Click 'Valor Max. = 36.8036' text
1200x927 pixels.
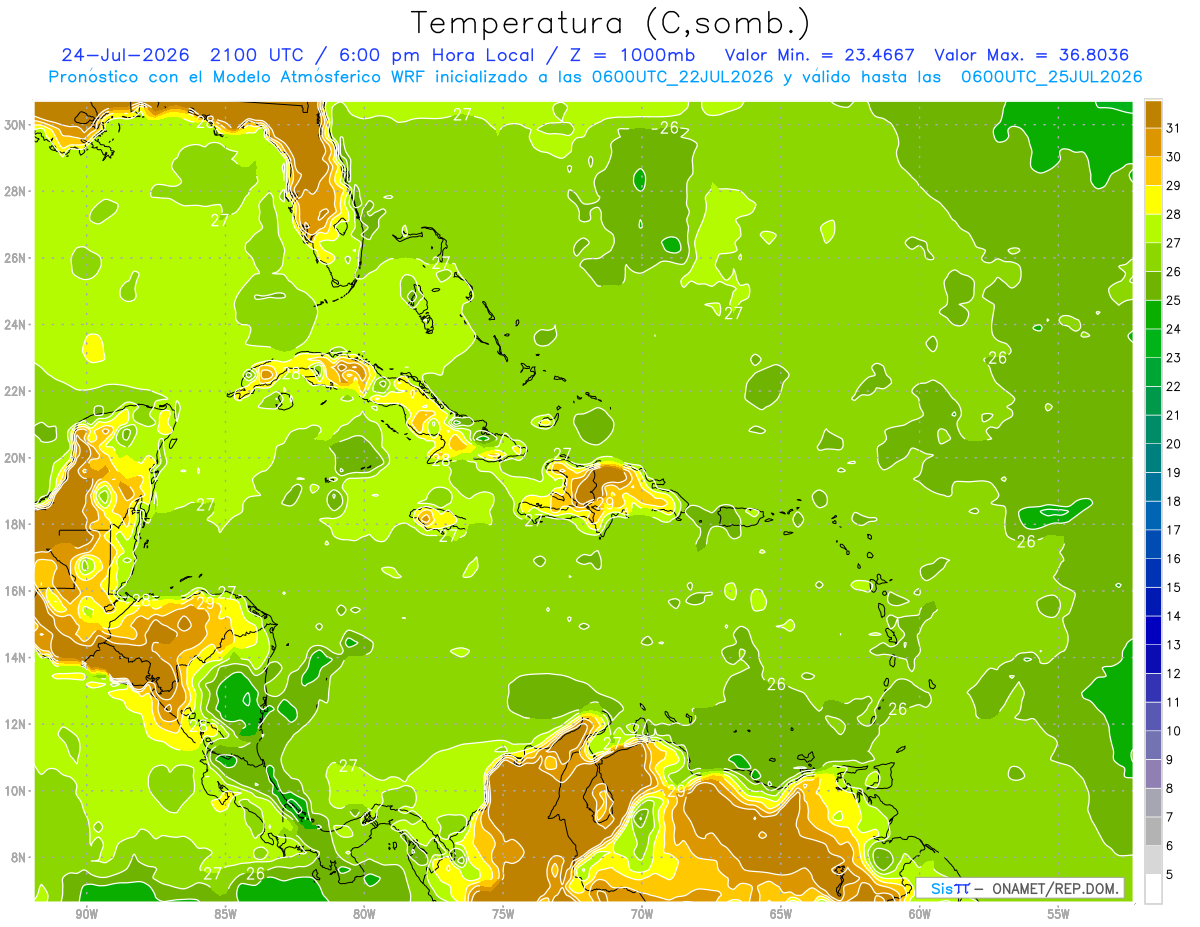pyautogui.click(x=1031, y=55)
